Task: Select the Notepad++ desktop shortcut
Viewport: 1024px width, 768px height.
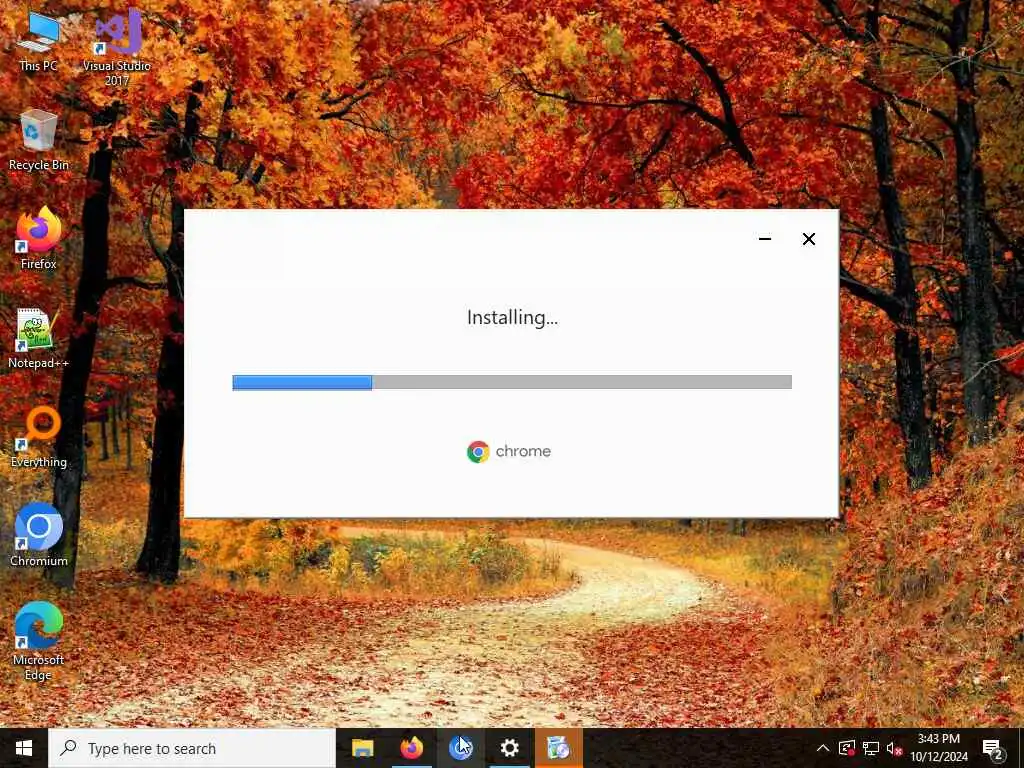Action: click(39, 338)
